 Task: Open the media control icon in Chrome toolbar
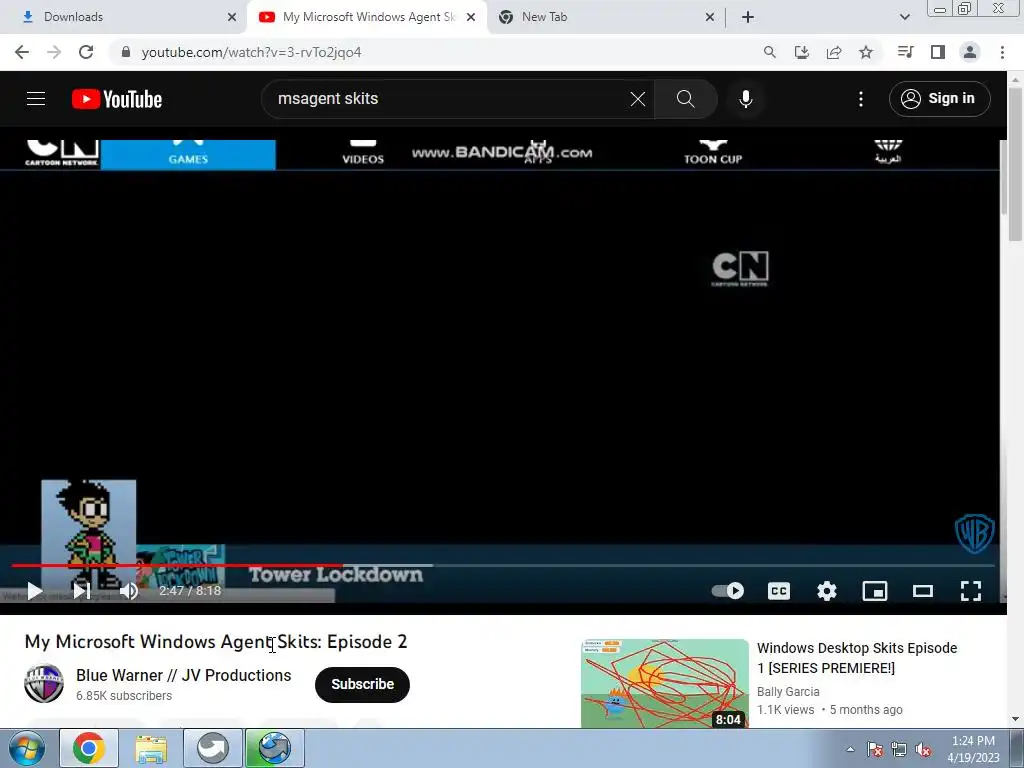tap(905, 52)
